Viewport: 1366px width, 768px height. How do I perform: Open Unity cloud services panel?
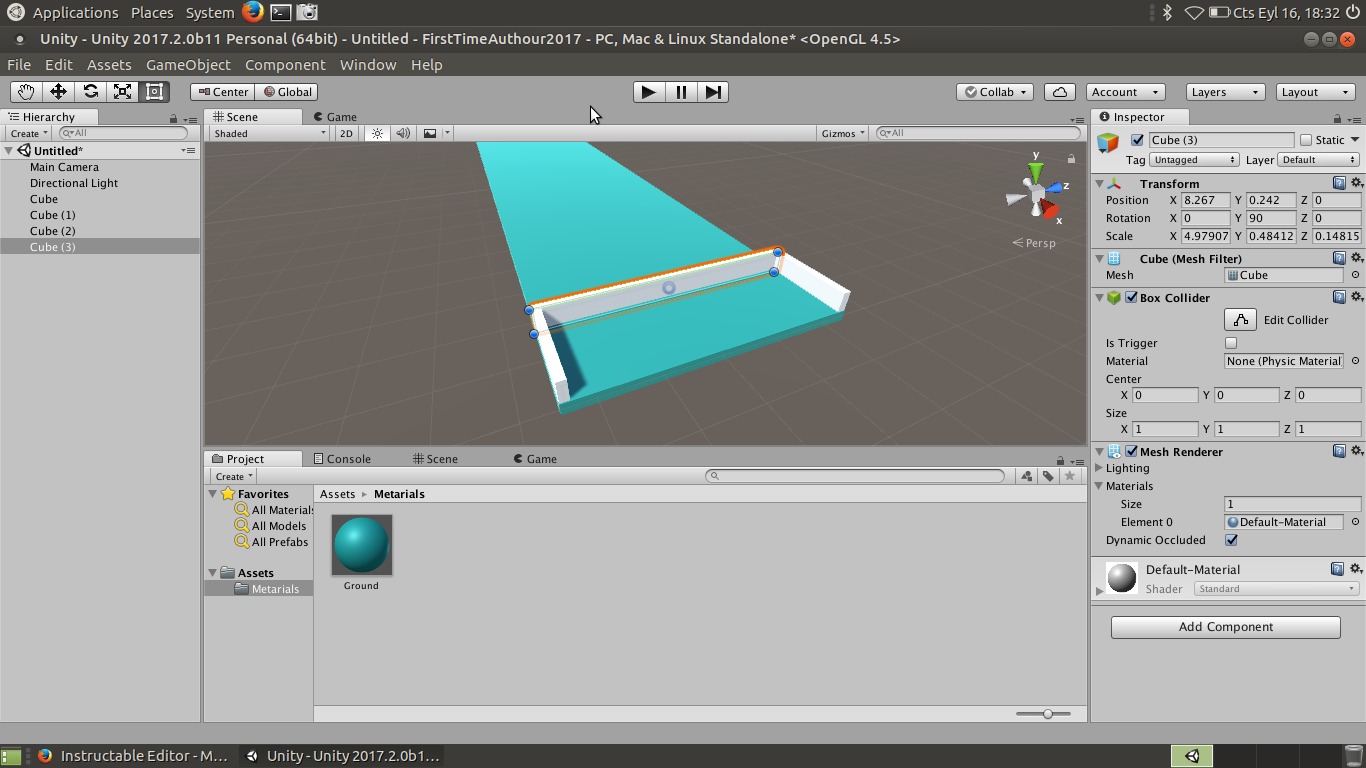(1060, 92)
